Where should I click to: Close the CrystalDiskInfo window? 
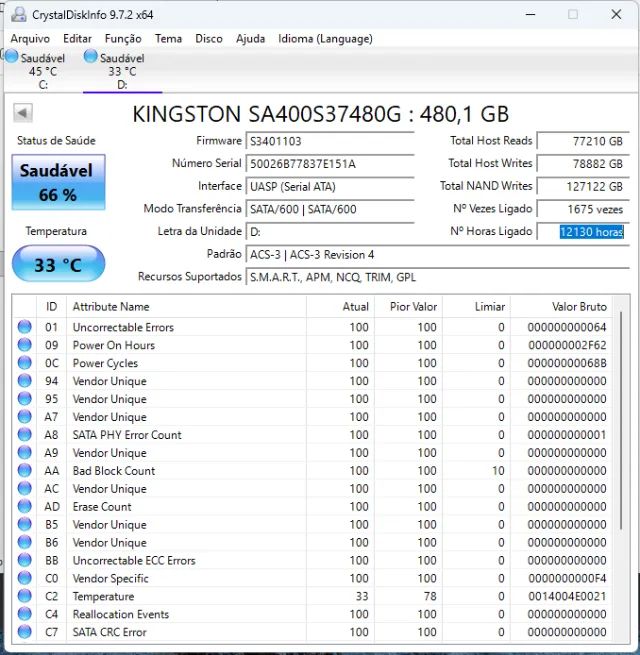pyautogui.click(x=616, y=14)
